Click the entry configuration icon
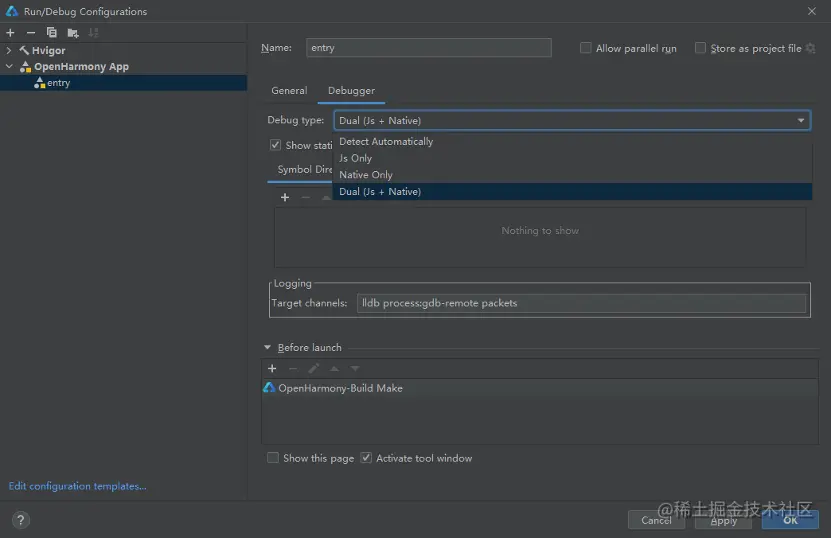832x538 pixels. pos(40,83)
